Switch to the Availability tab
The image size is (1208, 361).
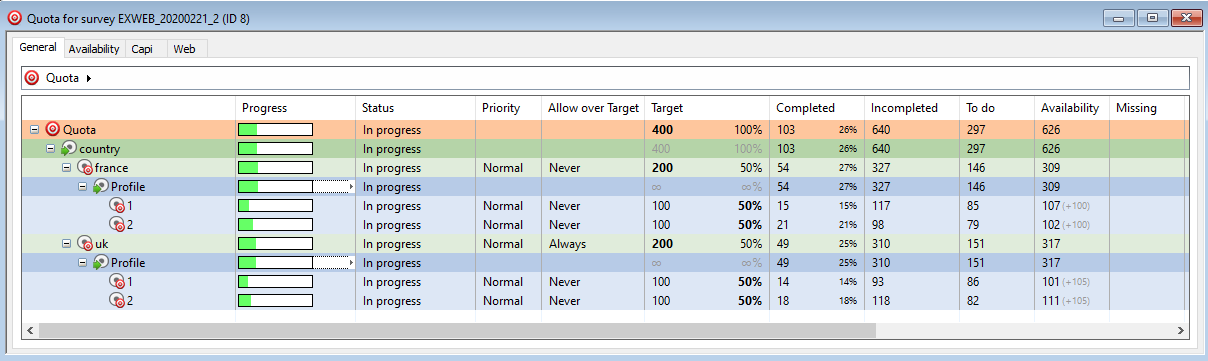[x=94, y=48]
